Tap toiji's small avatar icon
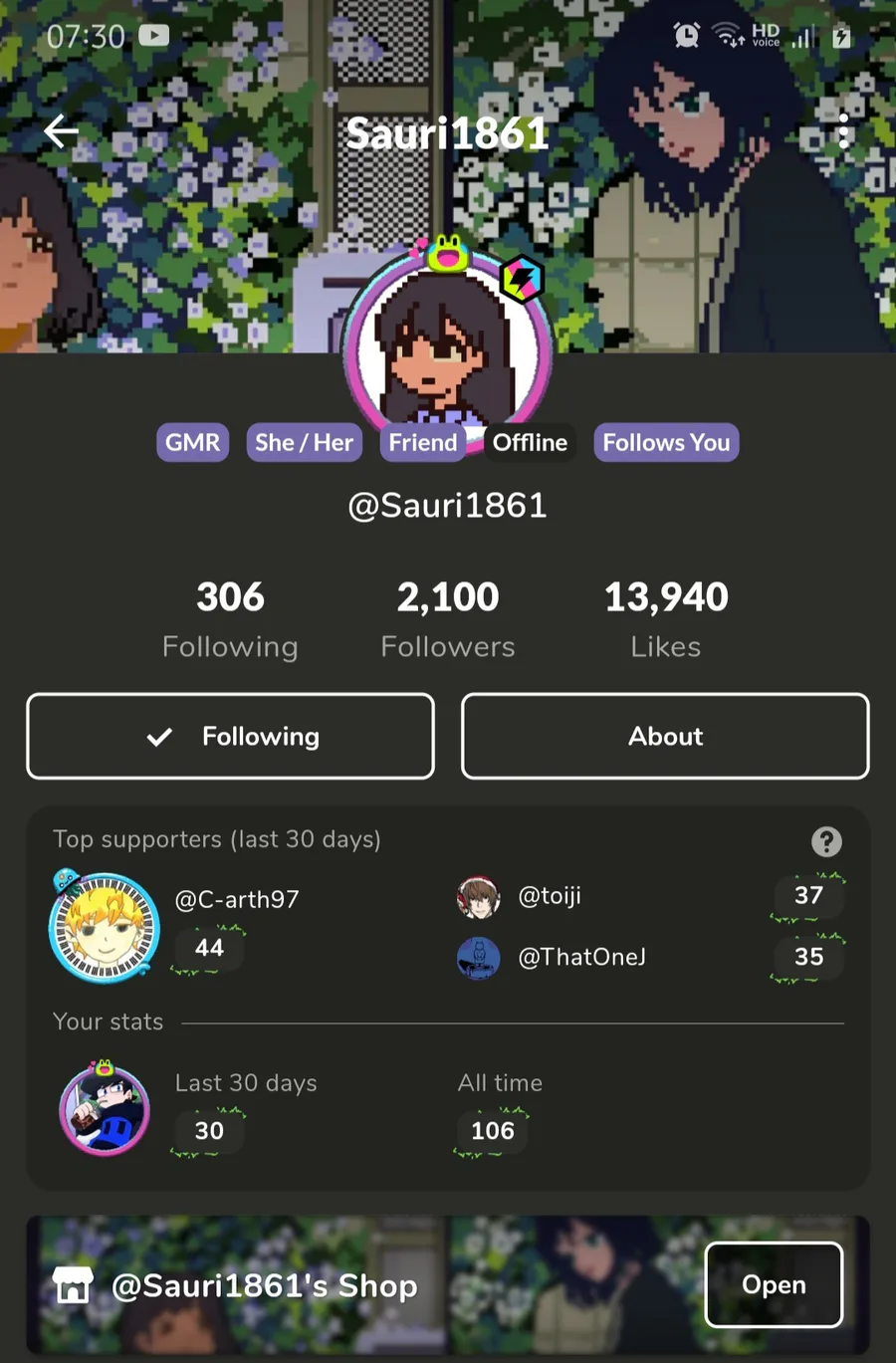The height and width of the screenshot is (1363, 896). pyautogui.click(x=478, y=897)
